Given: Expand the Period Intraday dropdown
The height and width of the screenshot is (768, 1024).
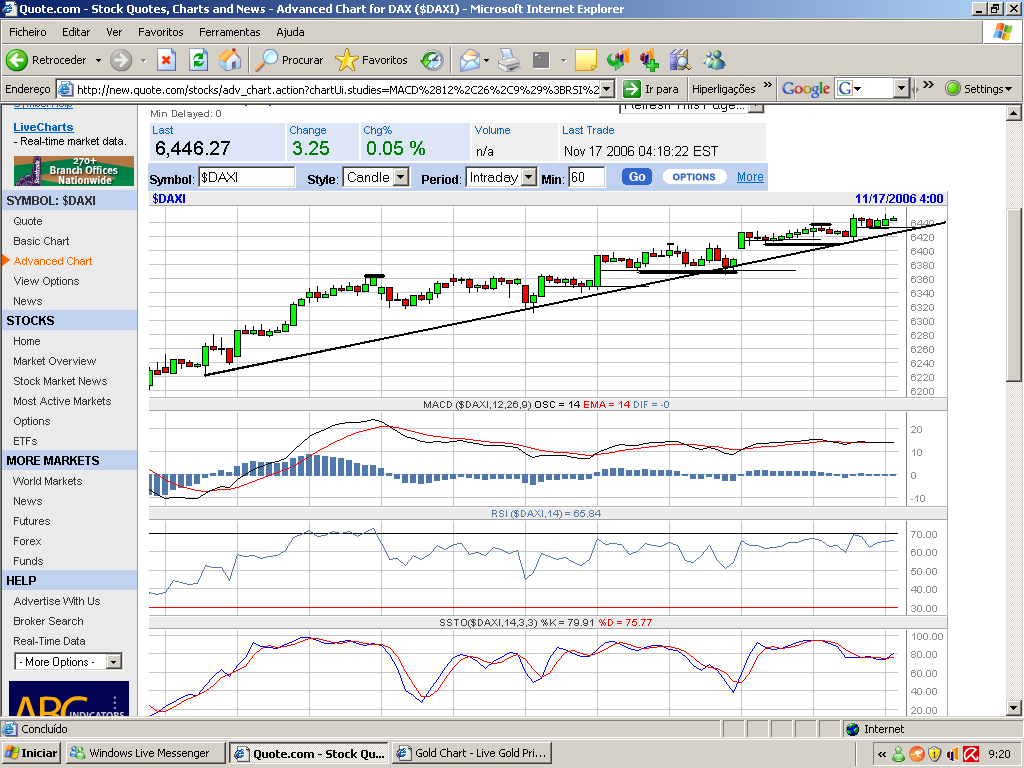Looking at the screenshot, I should pyautogui.click(x=501, y=177).
